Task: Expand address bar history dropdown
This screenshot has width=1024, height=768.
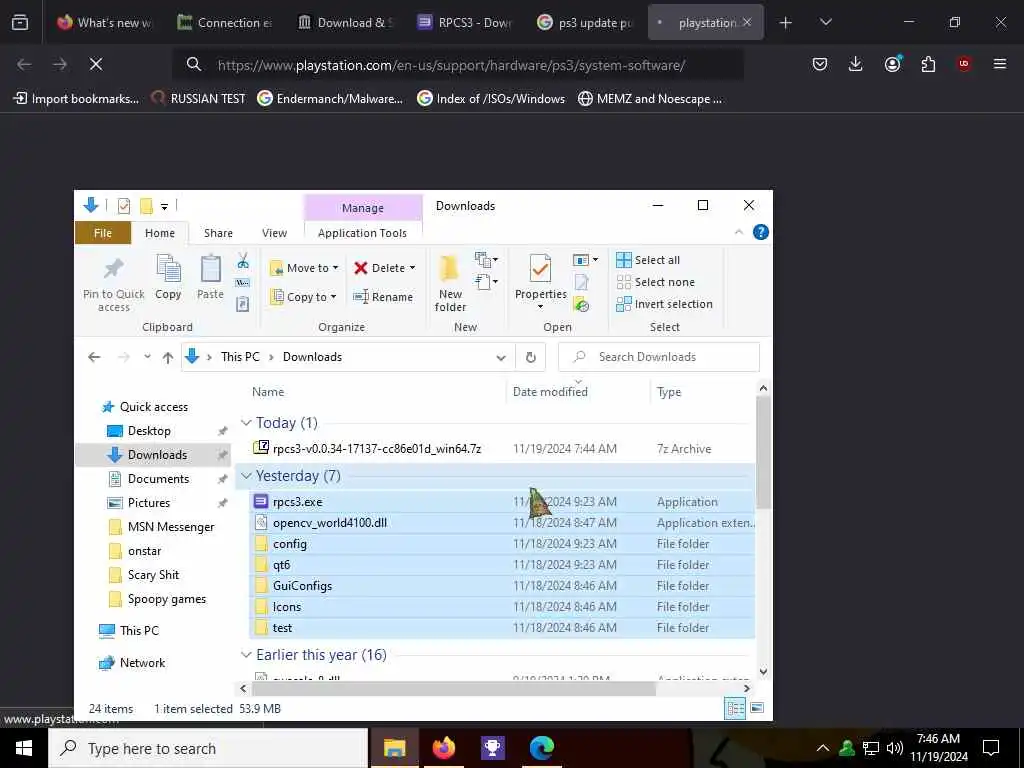Action: (501, 358)
